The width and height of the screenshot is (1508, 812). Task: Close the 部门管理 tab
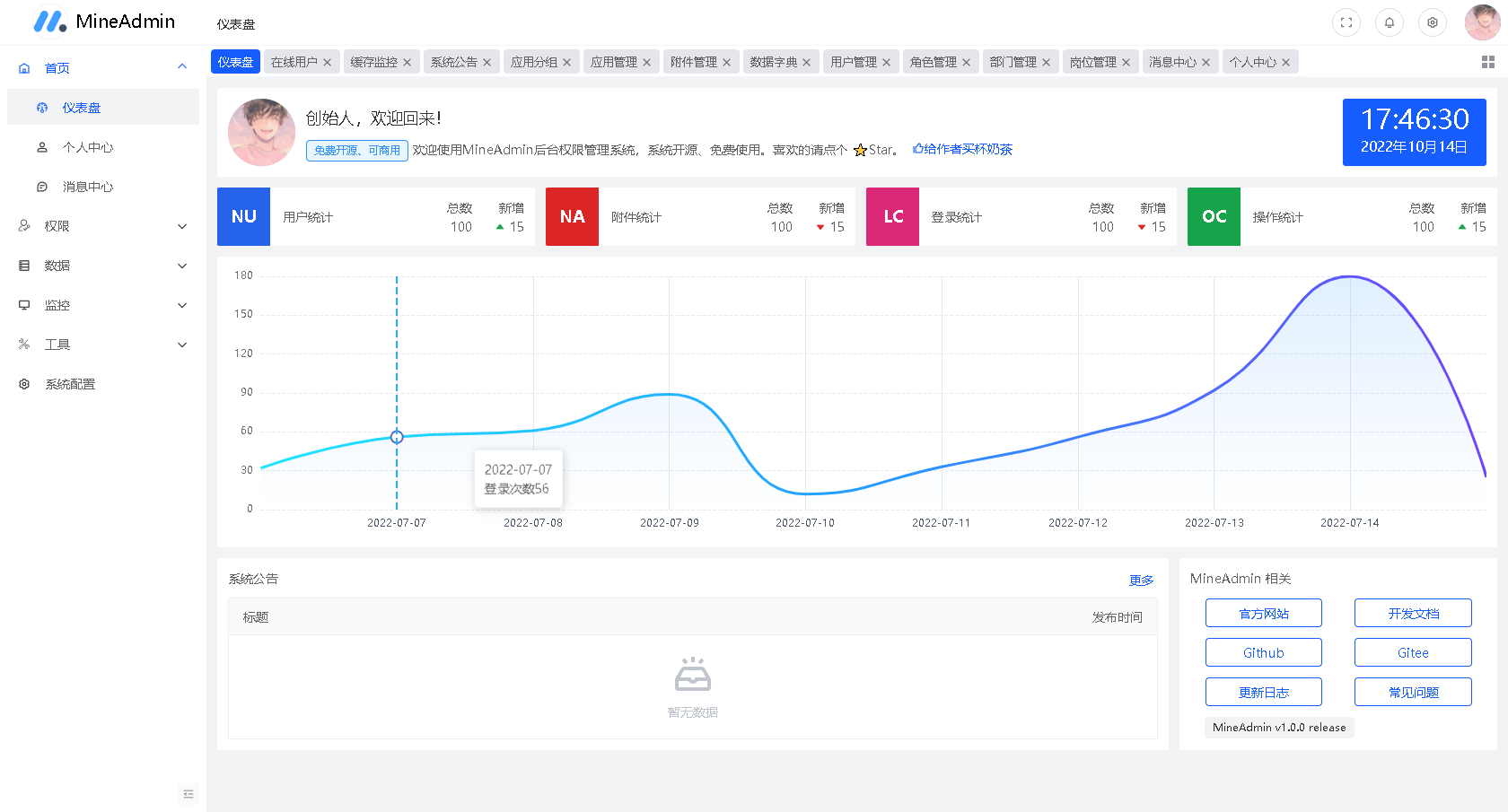pyautogui.click(x=1047, y=63)
